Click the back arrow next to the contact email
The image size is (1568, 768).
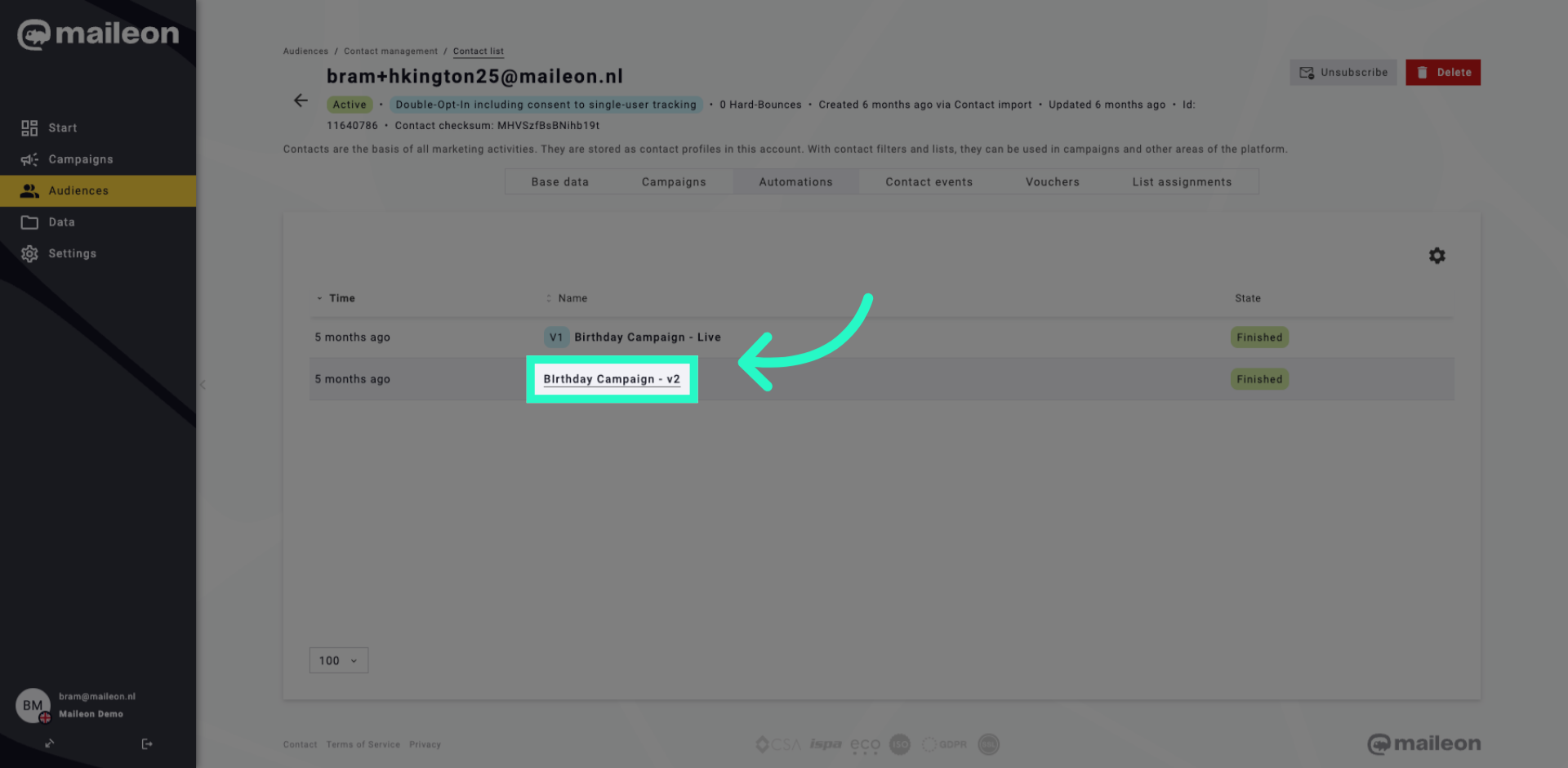tap(301, 100)
